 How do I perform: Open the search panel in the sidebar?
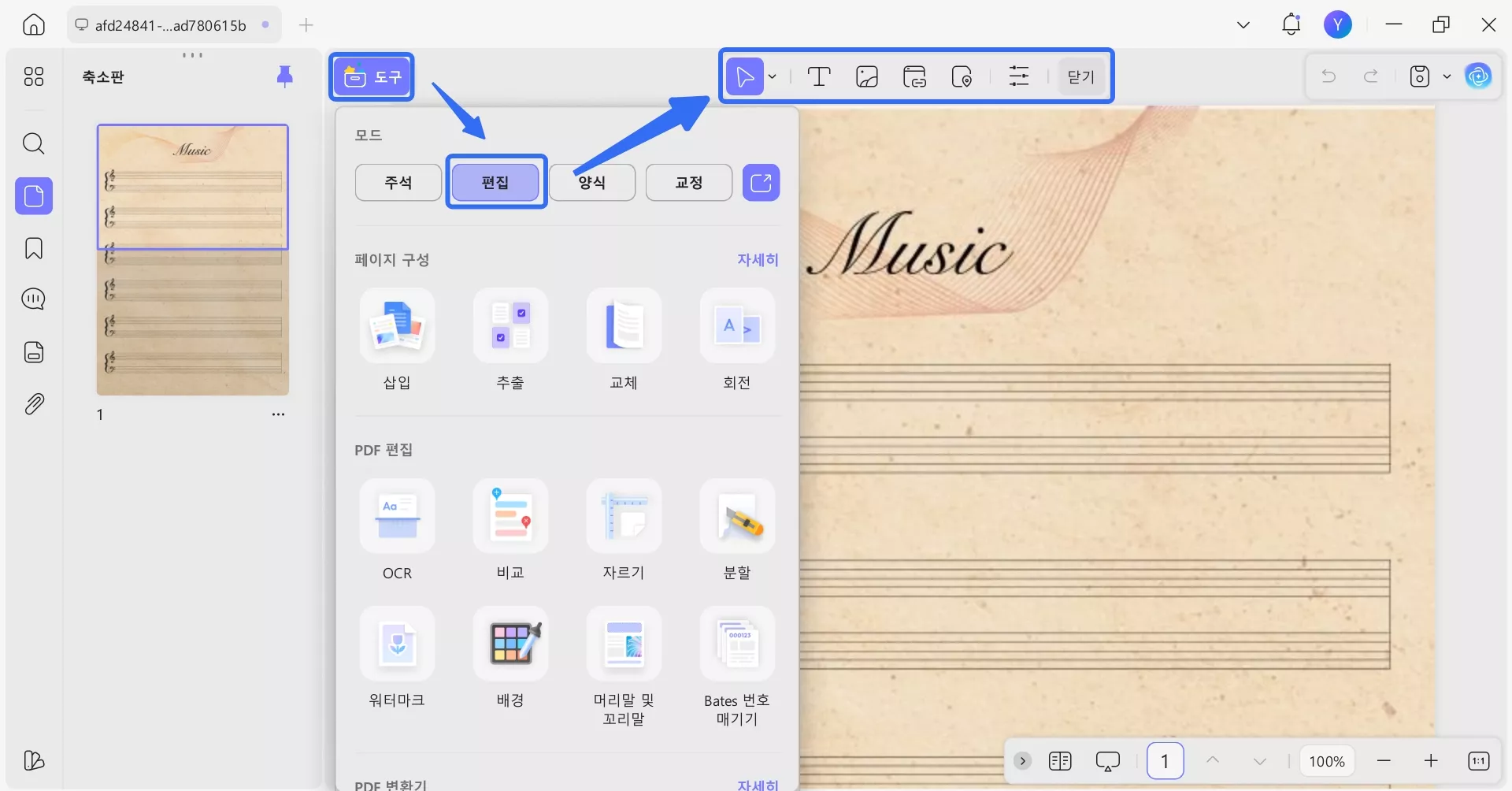pos(33,143)
